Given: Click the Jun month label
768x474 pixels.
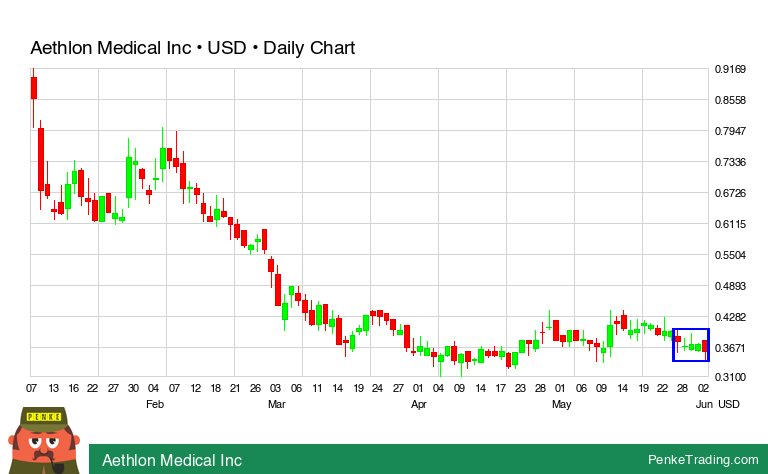Looking at the screenshot, I should (704, 404).
